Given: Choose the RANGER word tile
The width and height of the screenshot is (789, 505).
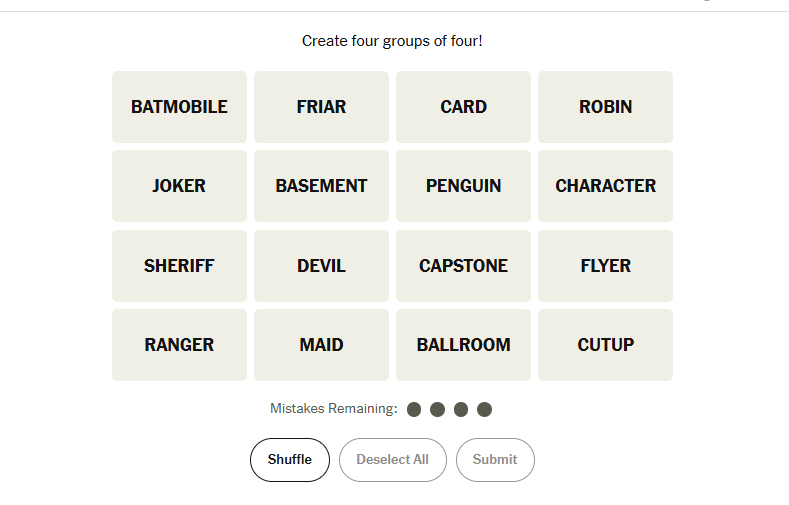Looking at the screenshot, I should 179,345.
